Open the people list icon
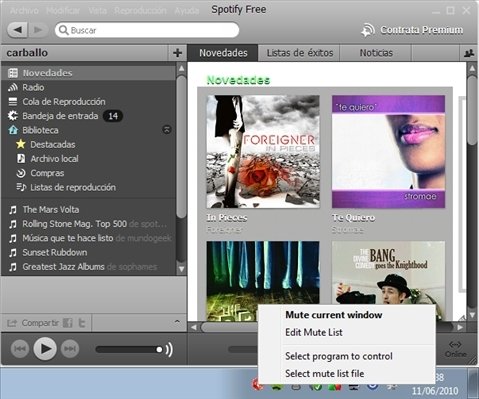The height and width of the screenshot is (399, 479). coord(469,53)
